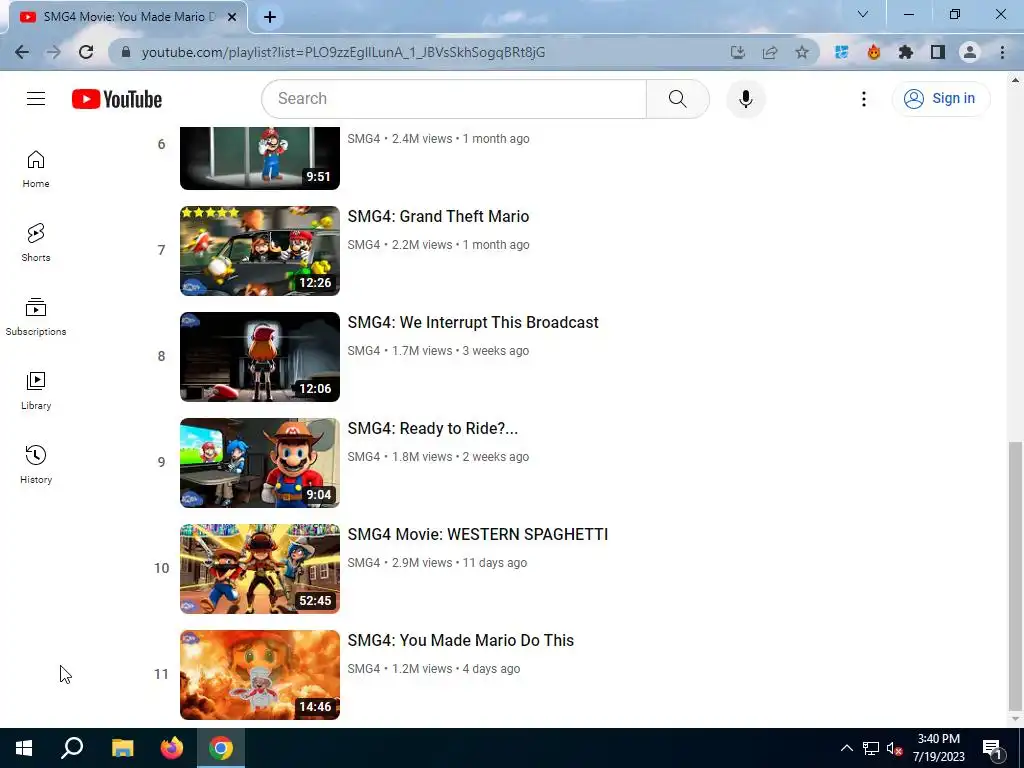
Task: Click the muted volume tray icon
Action: (894, 748)
